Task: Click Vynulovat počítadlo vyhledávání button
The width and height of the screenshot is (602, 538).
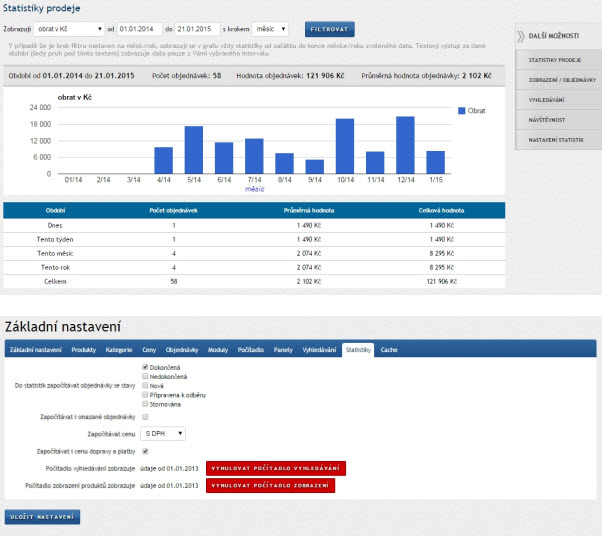Action: [x=275, y=468]
